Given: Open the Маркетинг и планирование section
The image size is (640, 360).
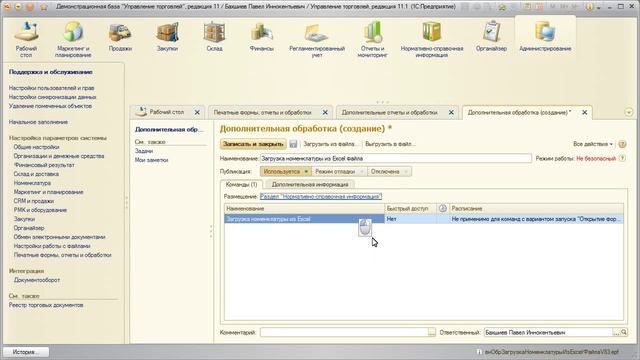Looking at the screenshot, I should pos(73,39).
